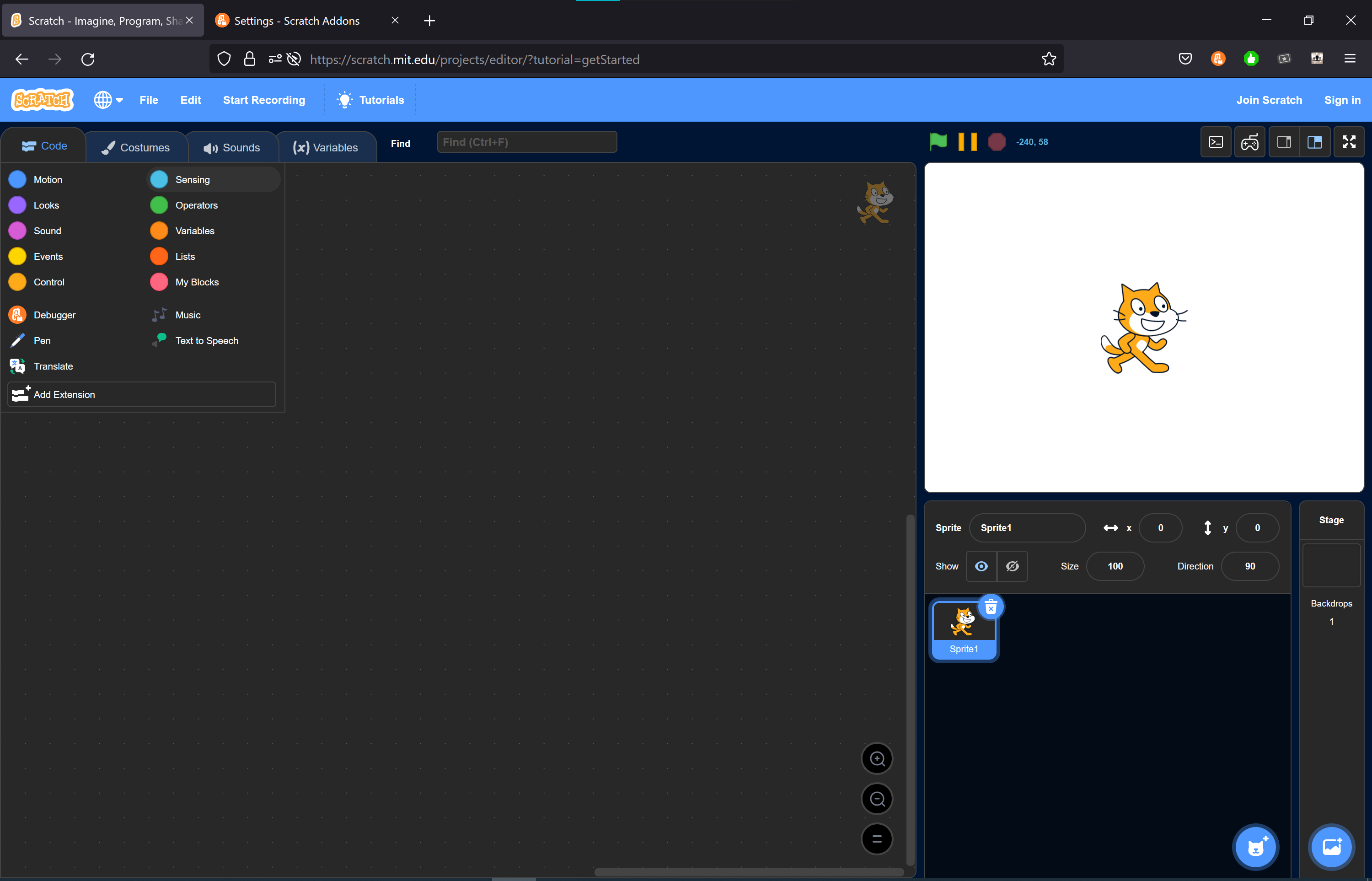Open the language selection dropdown
The width and height of the screenshot is (1372, 881).
click(x=108, y=100)
